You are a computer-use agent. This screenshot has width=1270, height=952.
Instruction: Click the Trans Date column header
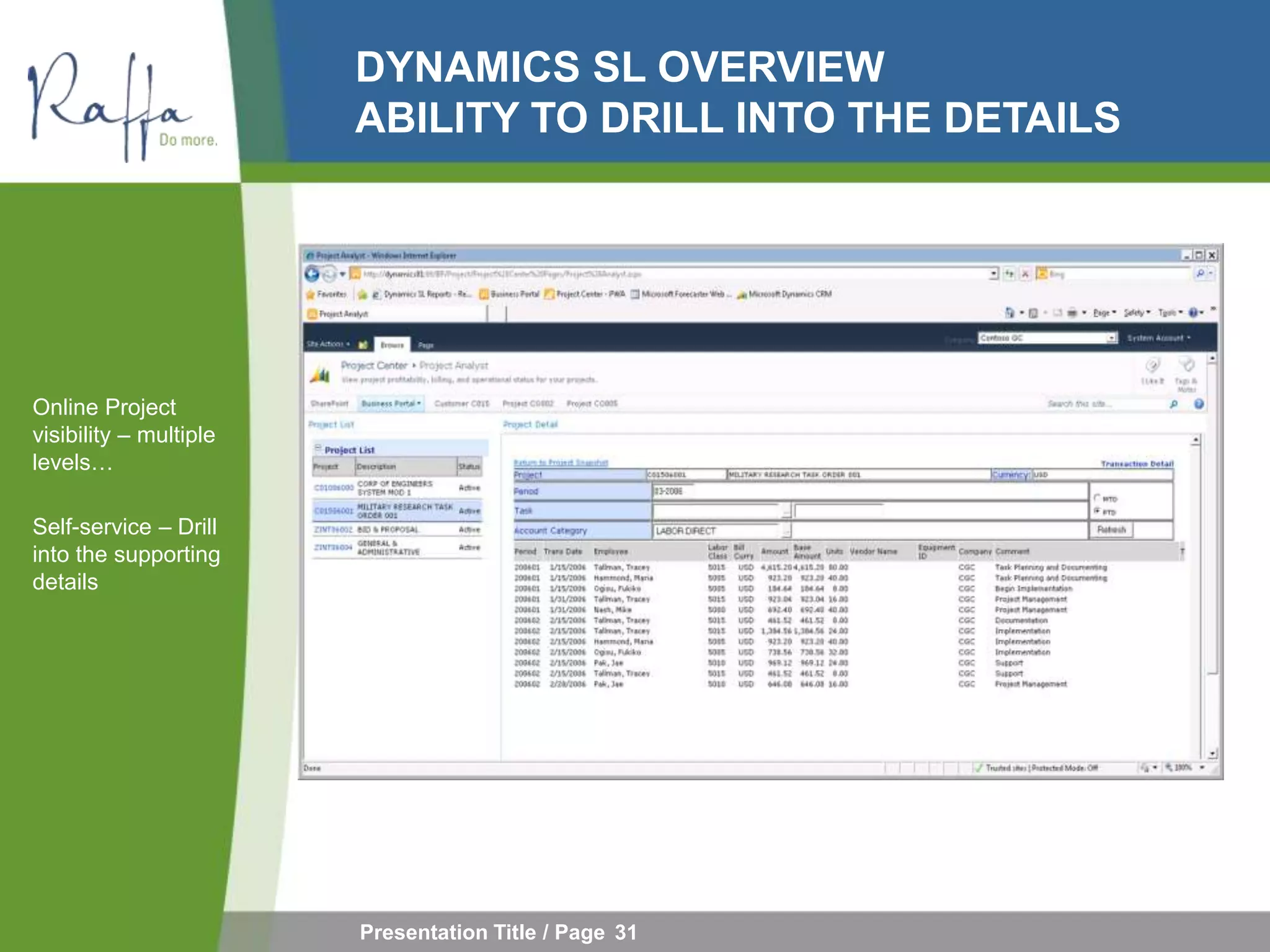pos(562,552)
